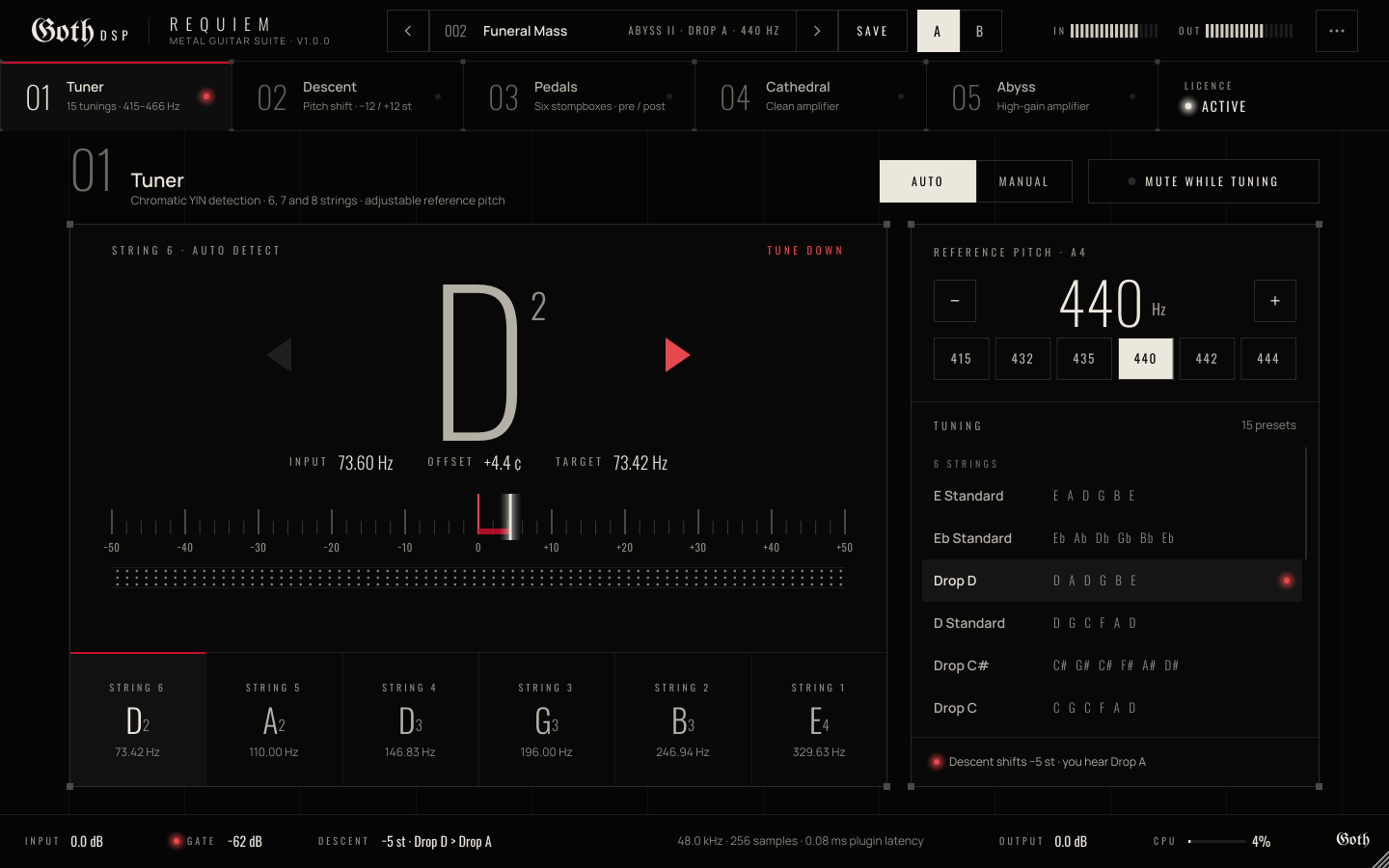
Task: Select String 1 E4 card
Action: [x=819, y=719]
